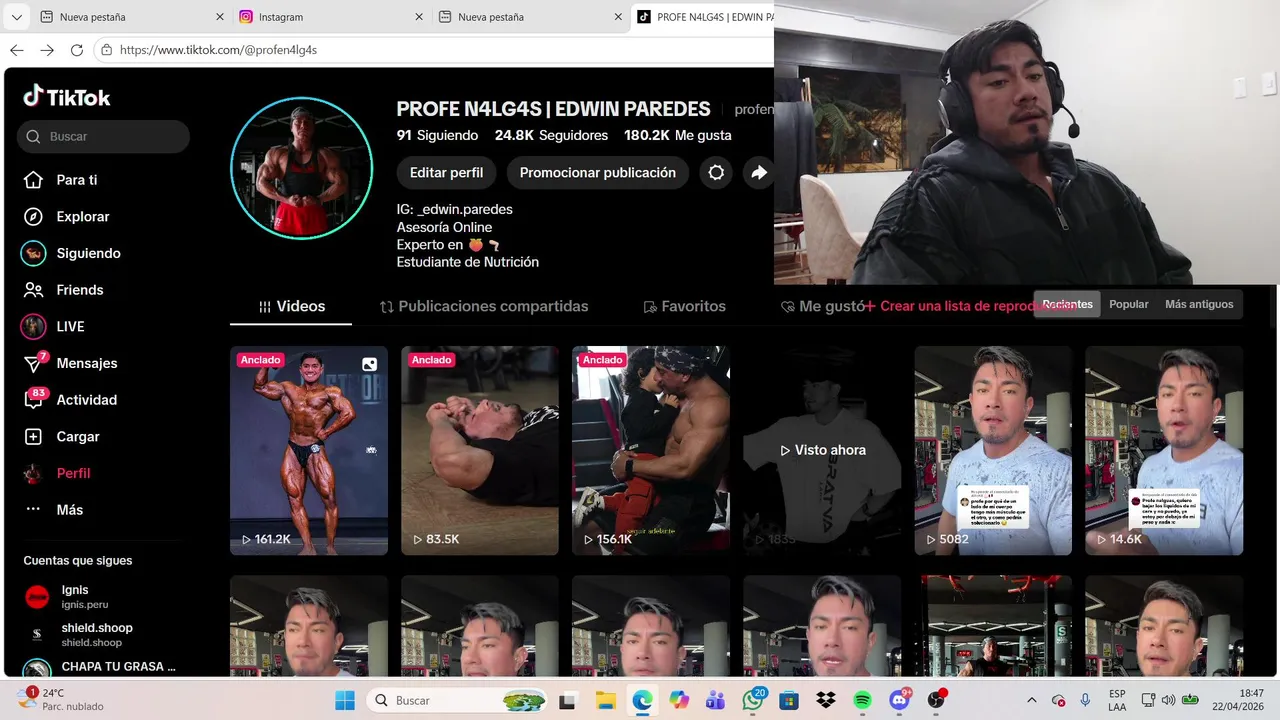This screenshot has width=1280, height=720.
Task: Open Copilot from taskbar
Action: pyautogui.click(x=679, y=700)
